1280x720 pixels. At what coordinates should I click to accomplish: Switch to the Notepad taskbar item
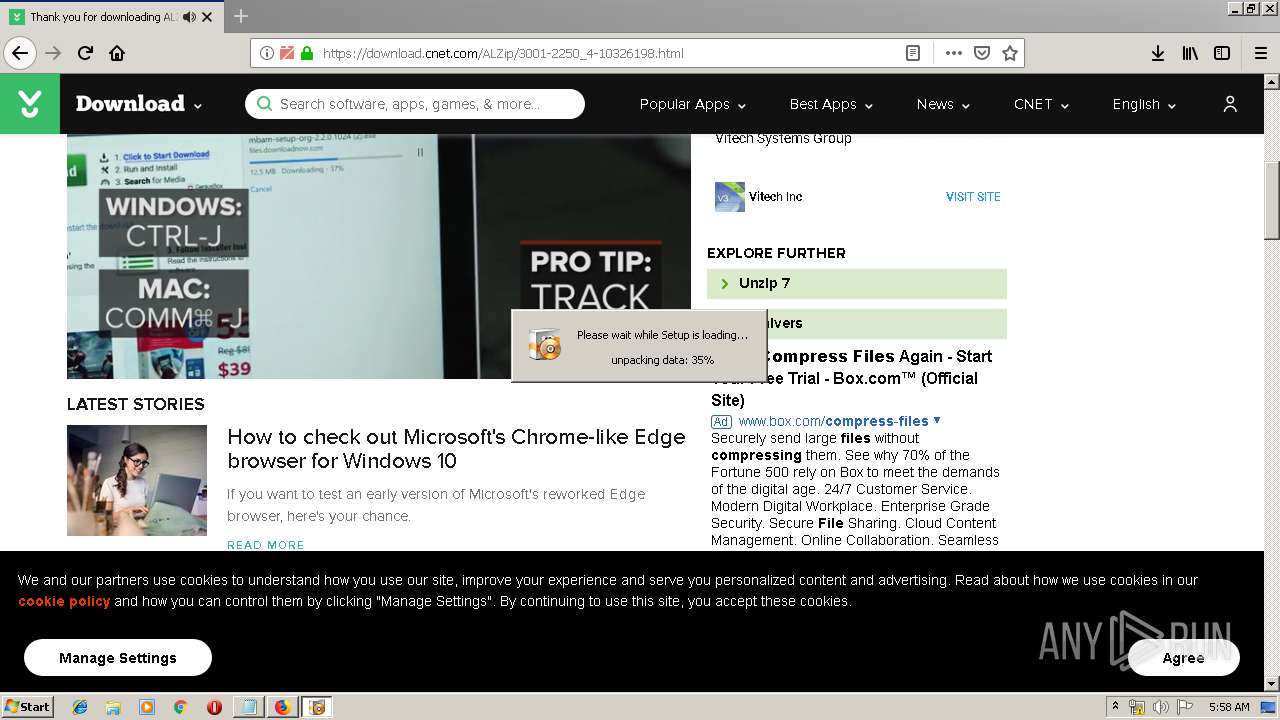[x=248, y=707]
